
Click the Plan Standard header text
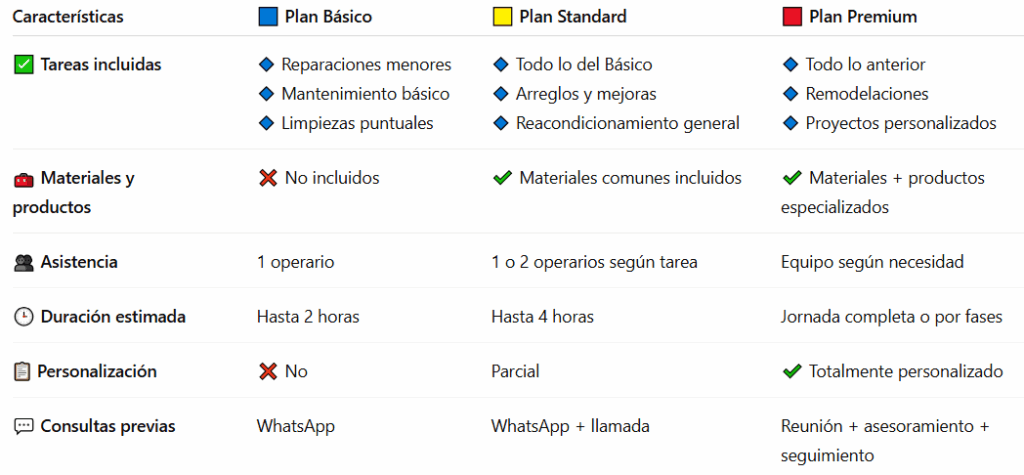point(573,17)
